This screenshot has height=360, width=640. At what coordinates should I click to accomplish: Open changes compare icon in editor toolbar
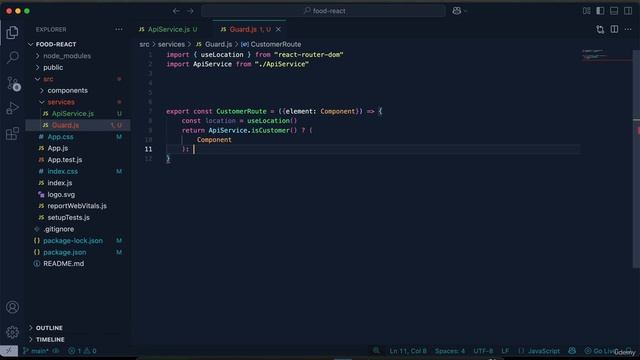(x=600, y=29)
